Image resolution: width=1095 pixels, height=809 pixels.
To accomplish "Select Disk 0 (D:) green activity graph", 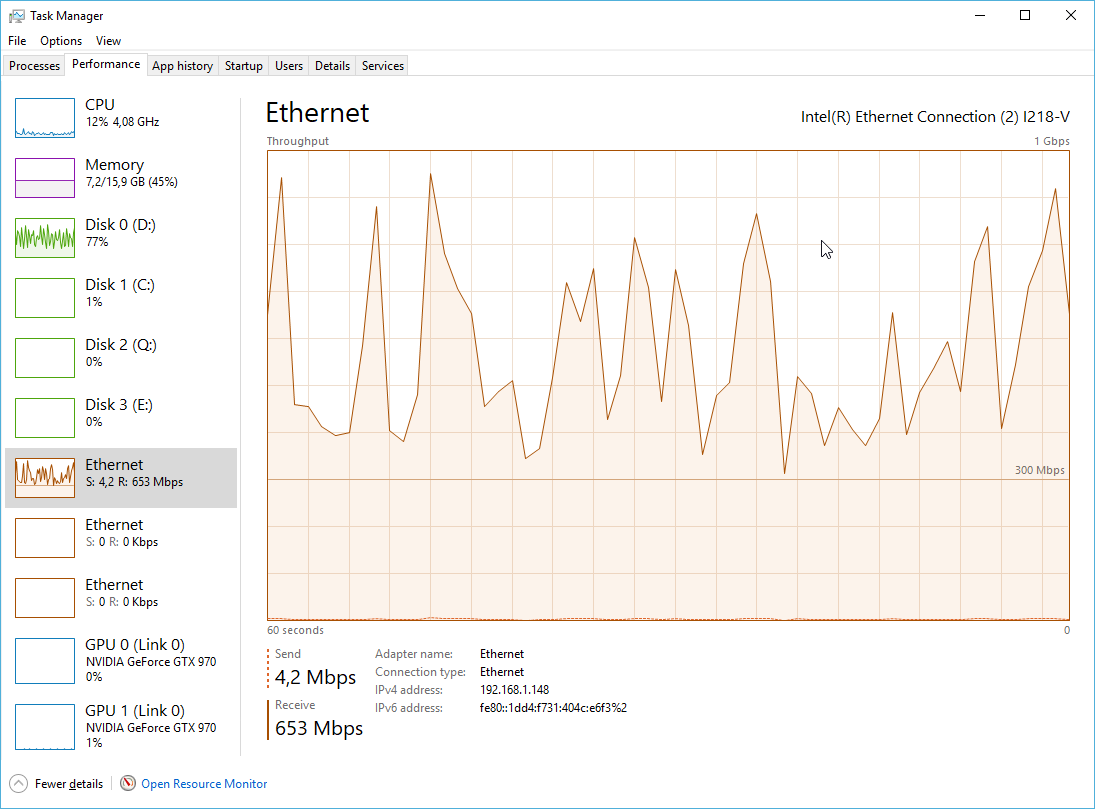I will click(x=45, y=238).
